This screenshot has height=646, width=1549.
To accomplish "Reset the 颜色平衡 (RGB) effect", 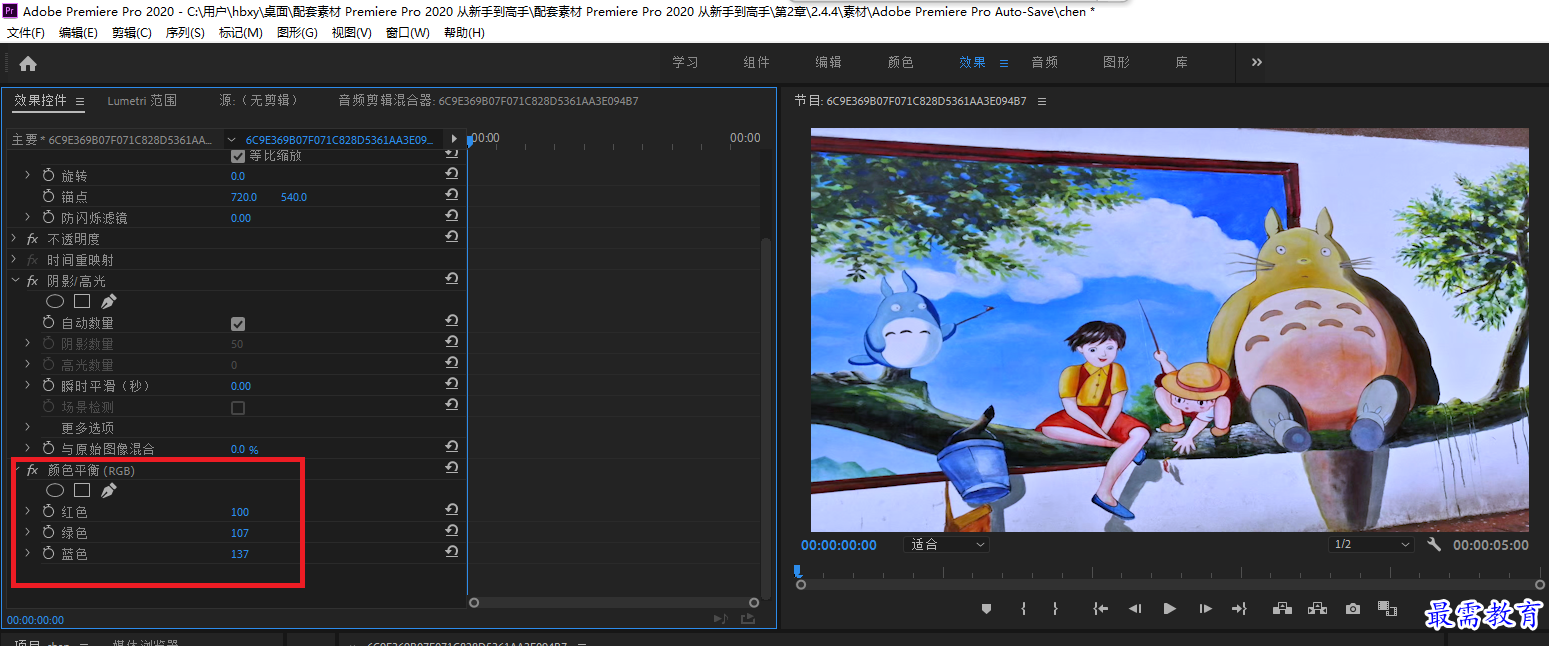I will pos(452,469).
